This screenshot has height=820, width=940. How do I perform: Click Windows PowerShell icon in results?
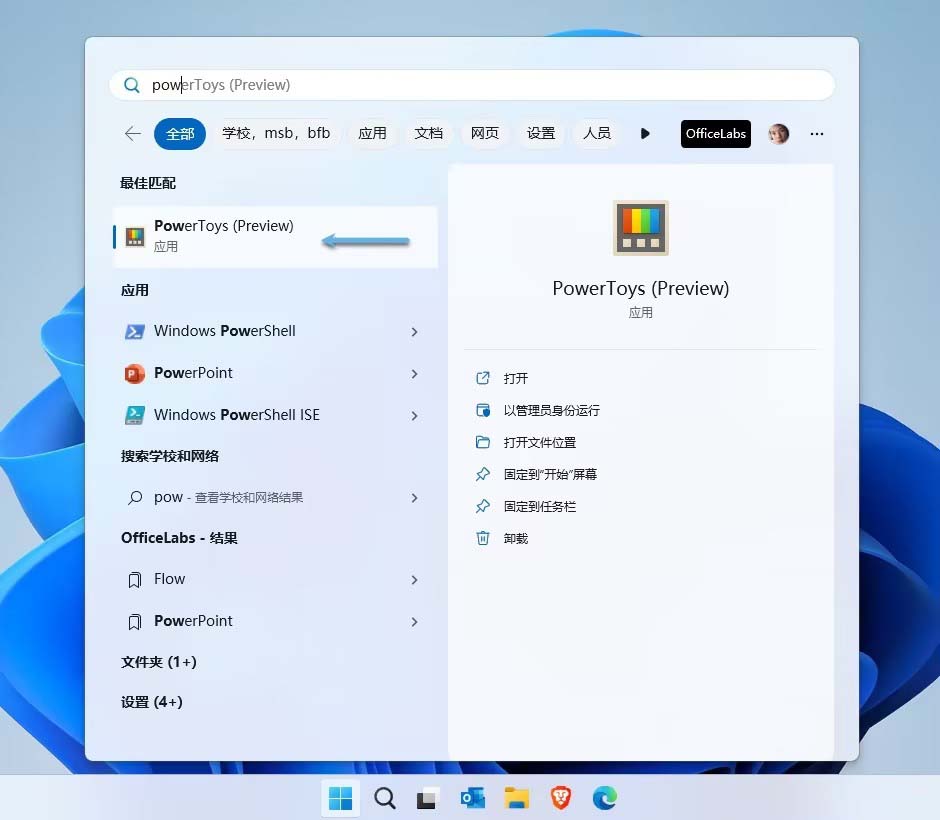coord(134,331)
